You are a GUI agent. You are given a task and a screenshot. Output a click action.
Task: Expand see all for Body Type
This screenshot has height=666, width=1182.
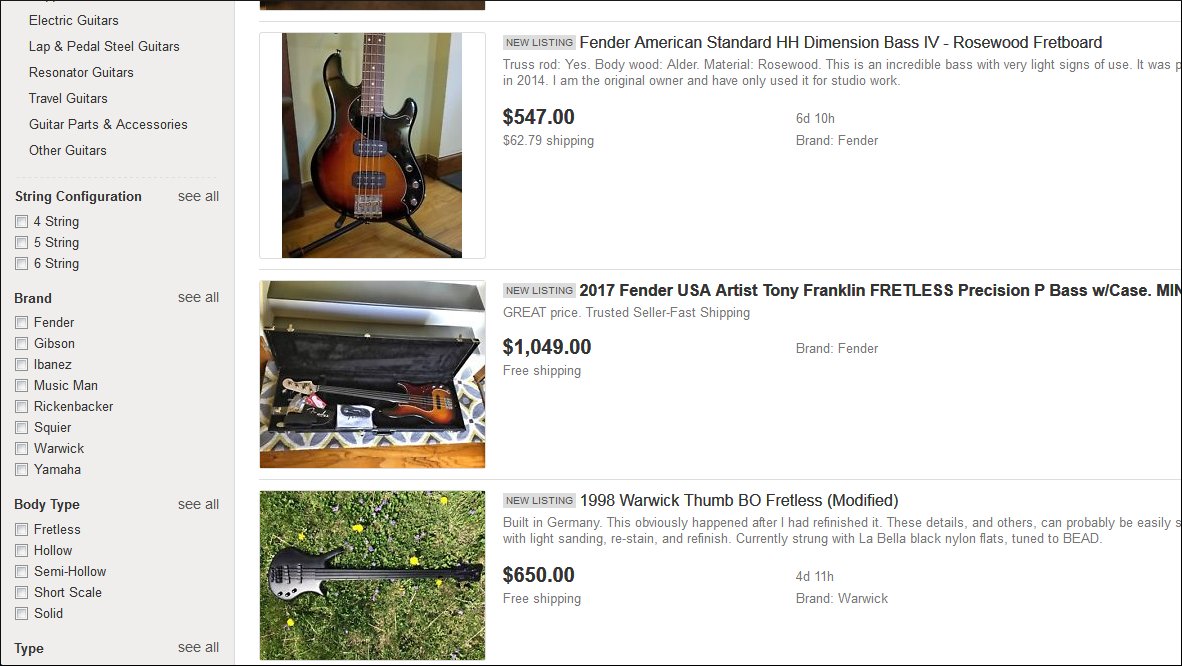coord(198,504)
